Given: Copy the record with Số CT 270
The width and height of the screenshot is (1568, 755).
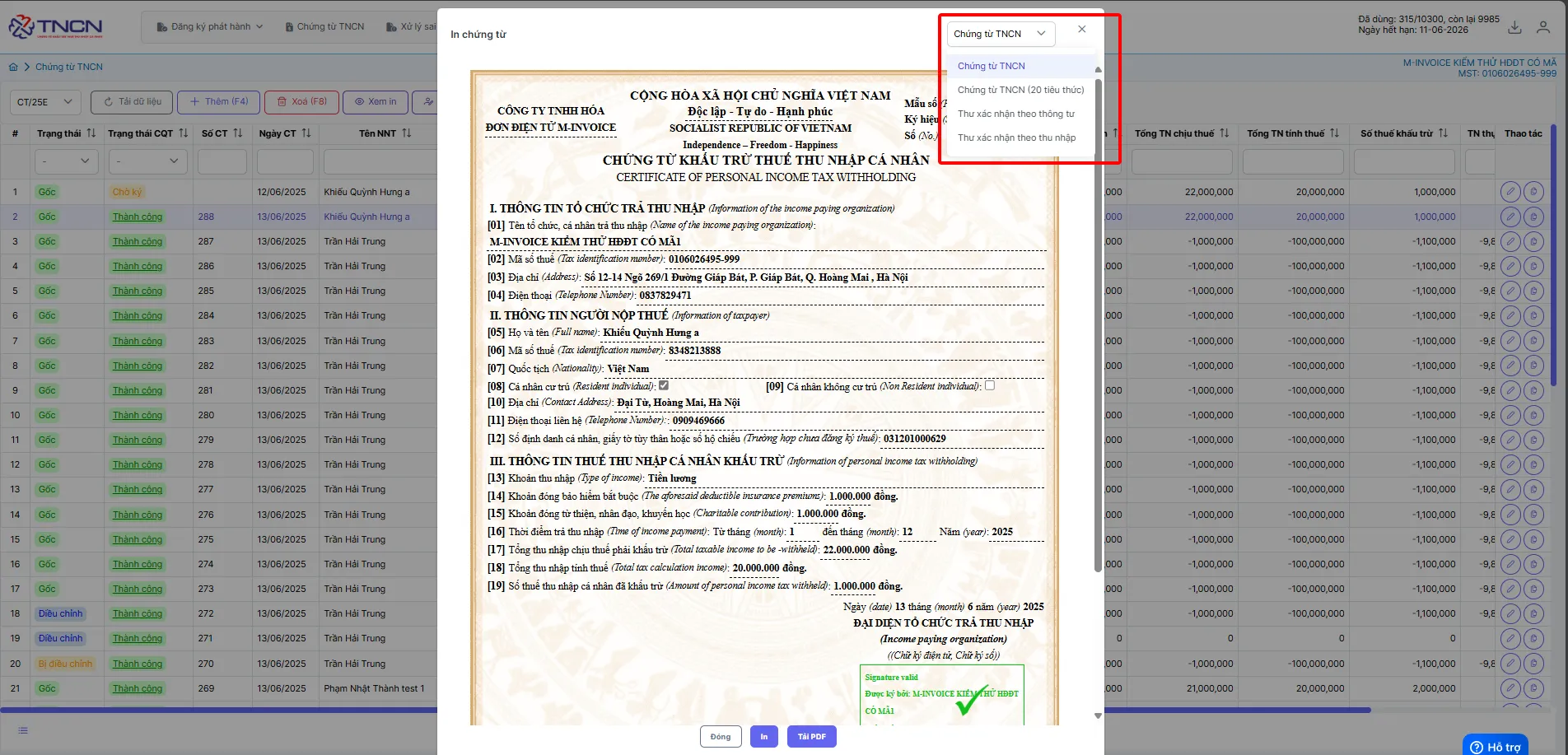Looking at the screenshot, I should point(1533,664).
